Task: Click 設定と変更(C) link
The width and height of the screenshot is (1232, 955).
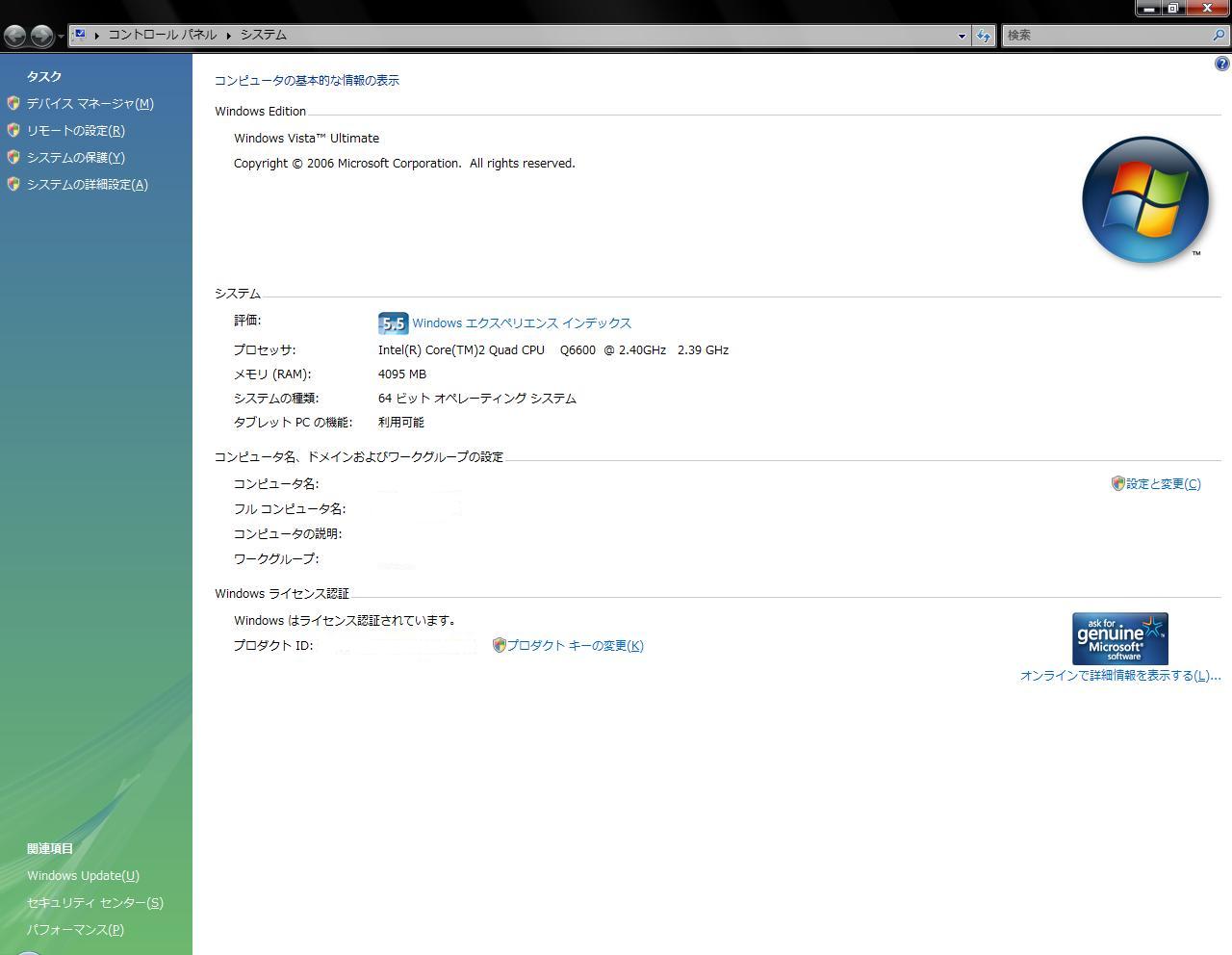Action: (1163, 484)
